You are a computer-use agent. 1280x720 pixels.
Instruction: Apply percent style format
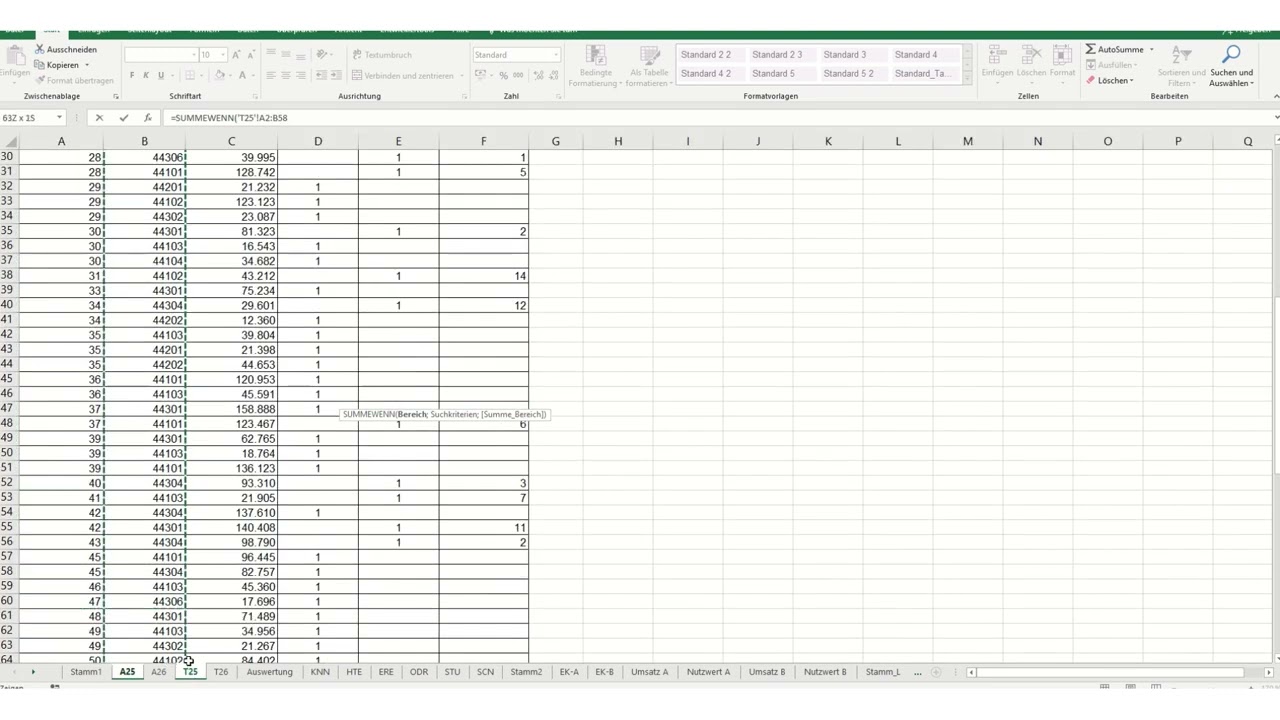(x=504, y=76)
